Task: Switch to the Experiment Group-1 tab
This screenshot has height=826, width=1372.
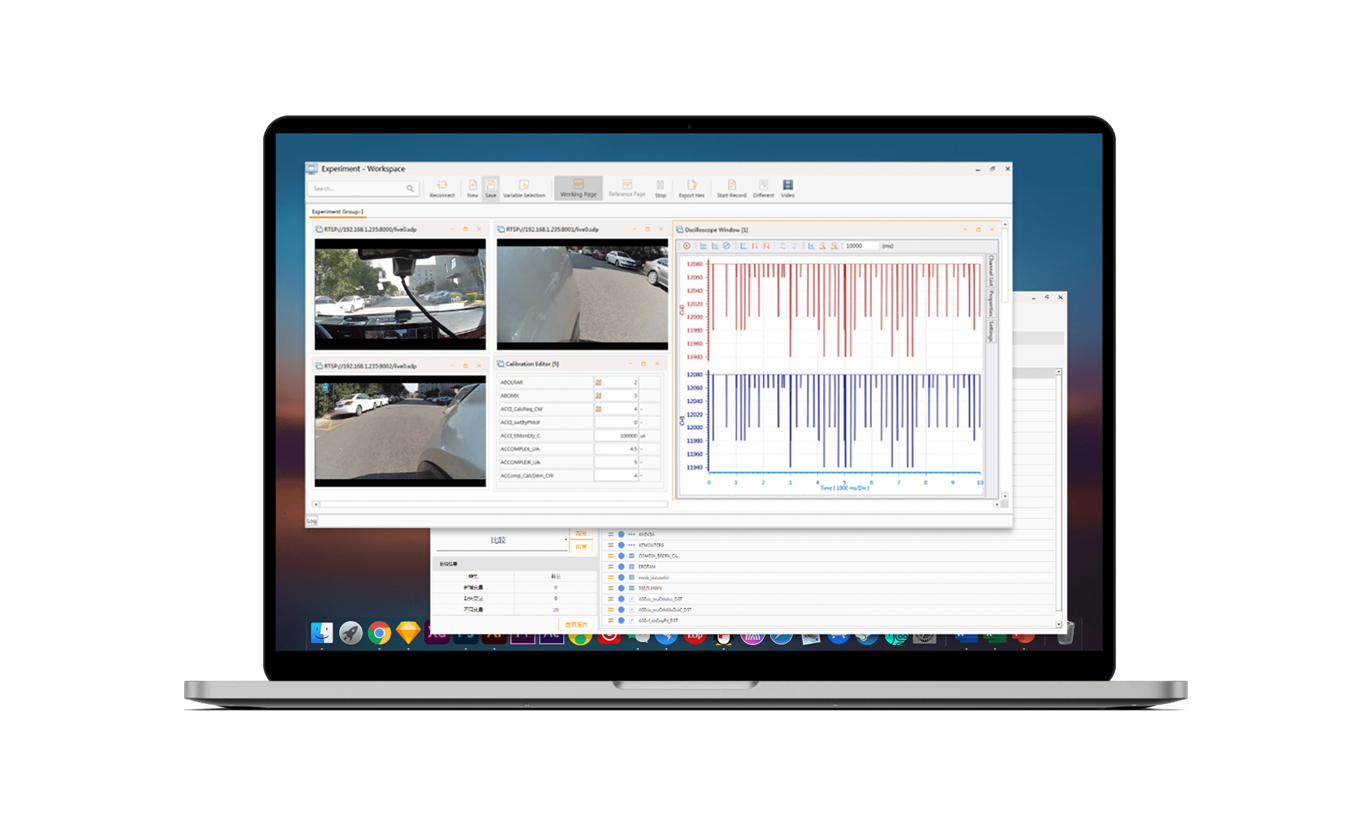Action: (337, 212)
